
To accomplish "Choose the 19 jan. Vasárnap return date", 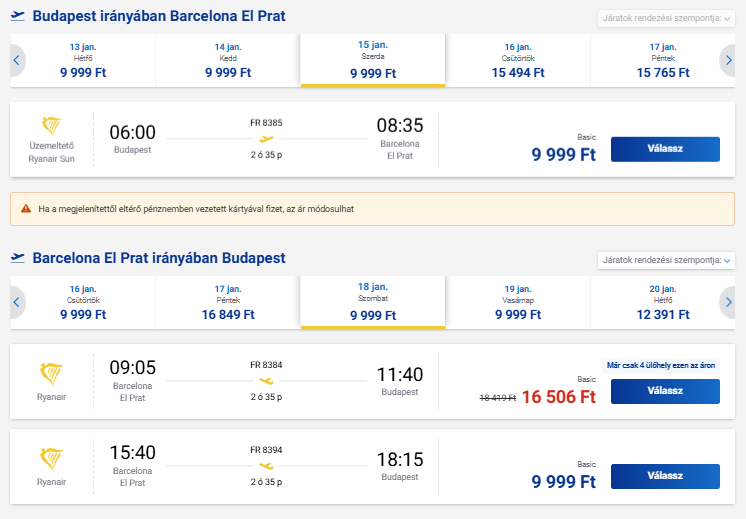I will coord(518,302).
